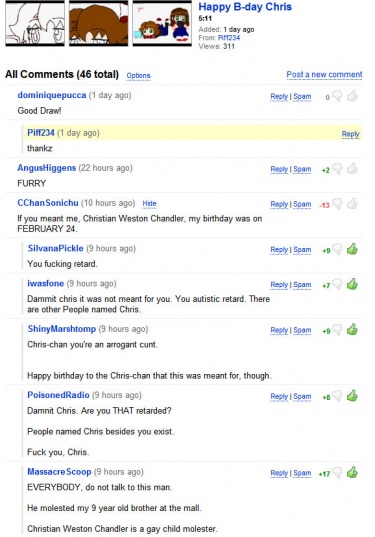Thumbs down CChanSonichu's comment
Screen dimensions: 375x537
(x=337, y=204)
